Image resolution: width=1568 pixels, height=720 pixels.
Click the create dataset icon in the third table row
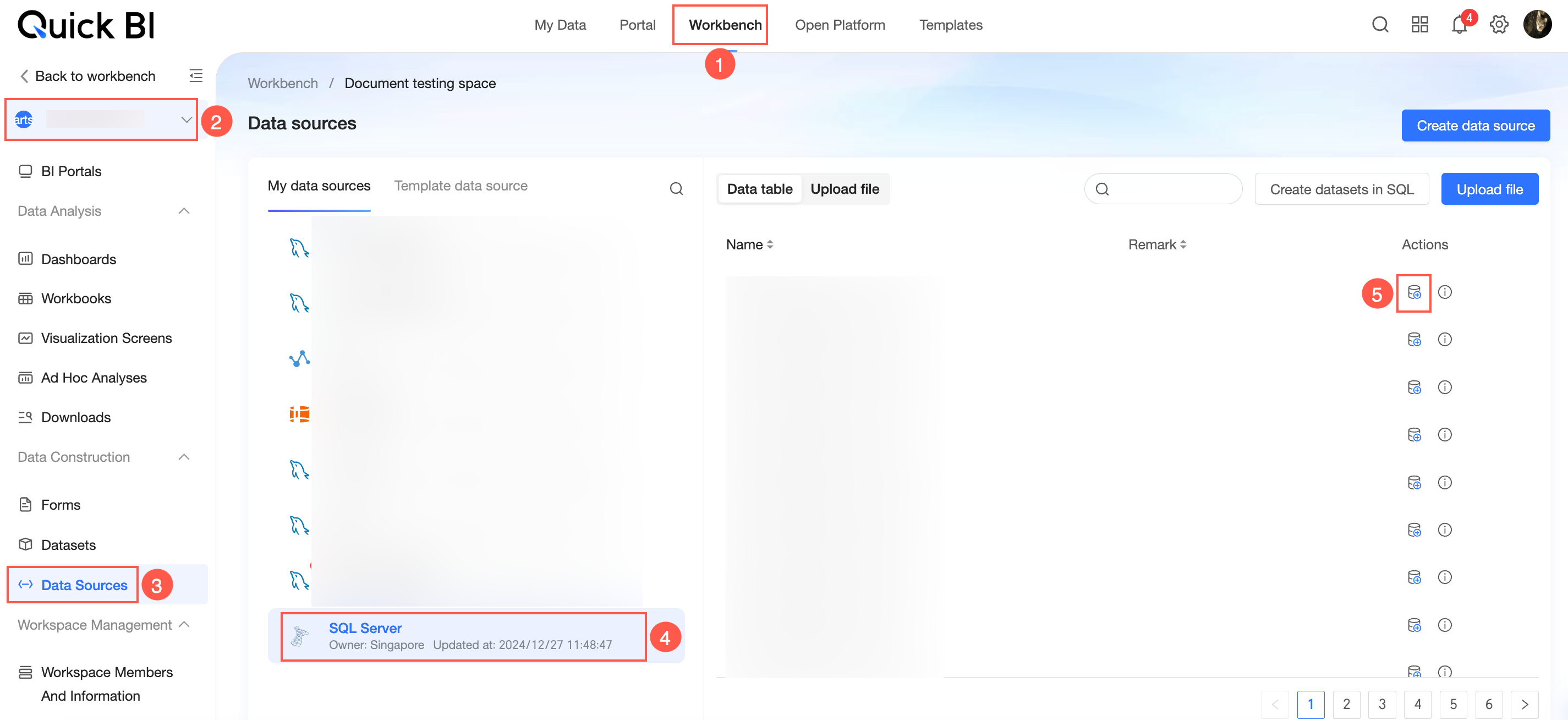(x=1414, y=388)
